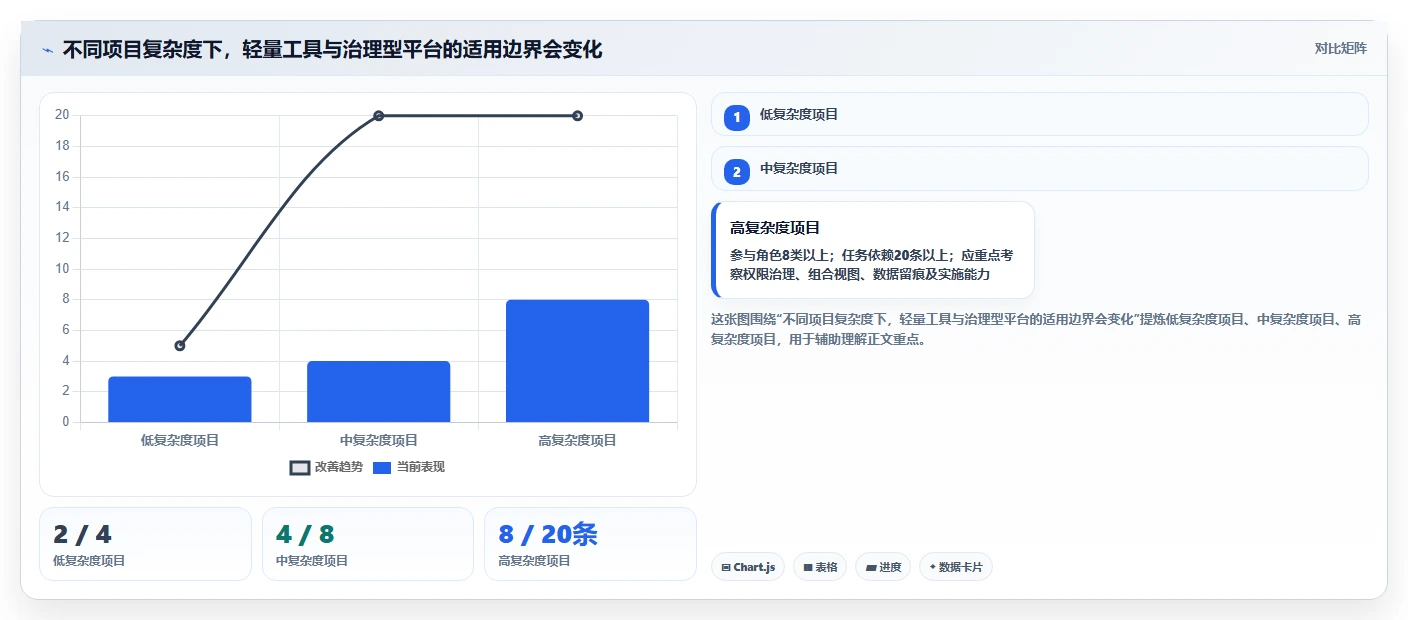Click the 中复杂度项目 blue bar
This screenshot has width=1408, height=620.
[x=378, y=391]
